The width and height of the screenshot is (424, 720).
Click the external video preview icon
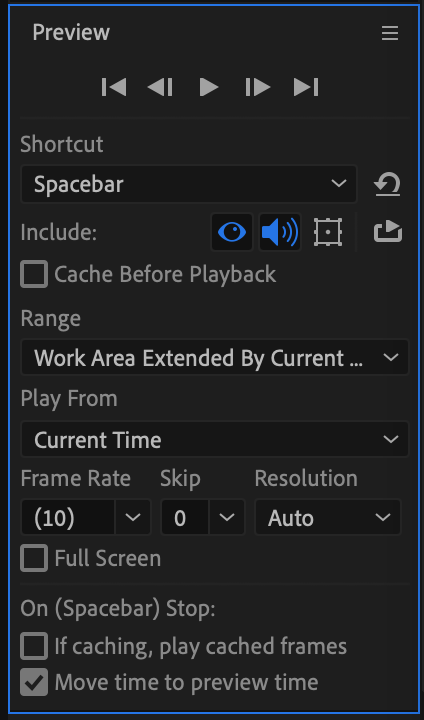point(388,231)
